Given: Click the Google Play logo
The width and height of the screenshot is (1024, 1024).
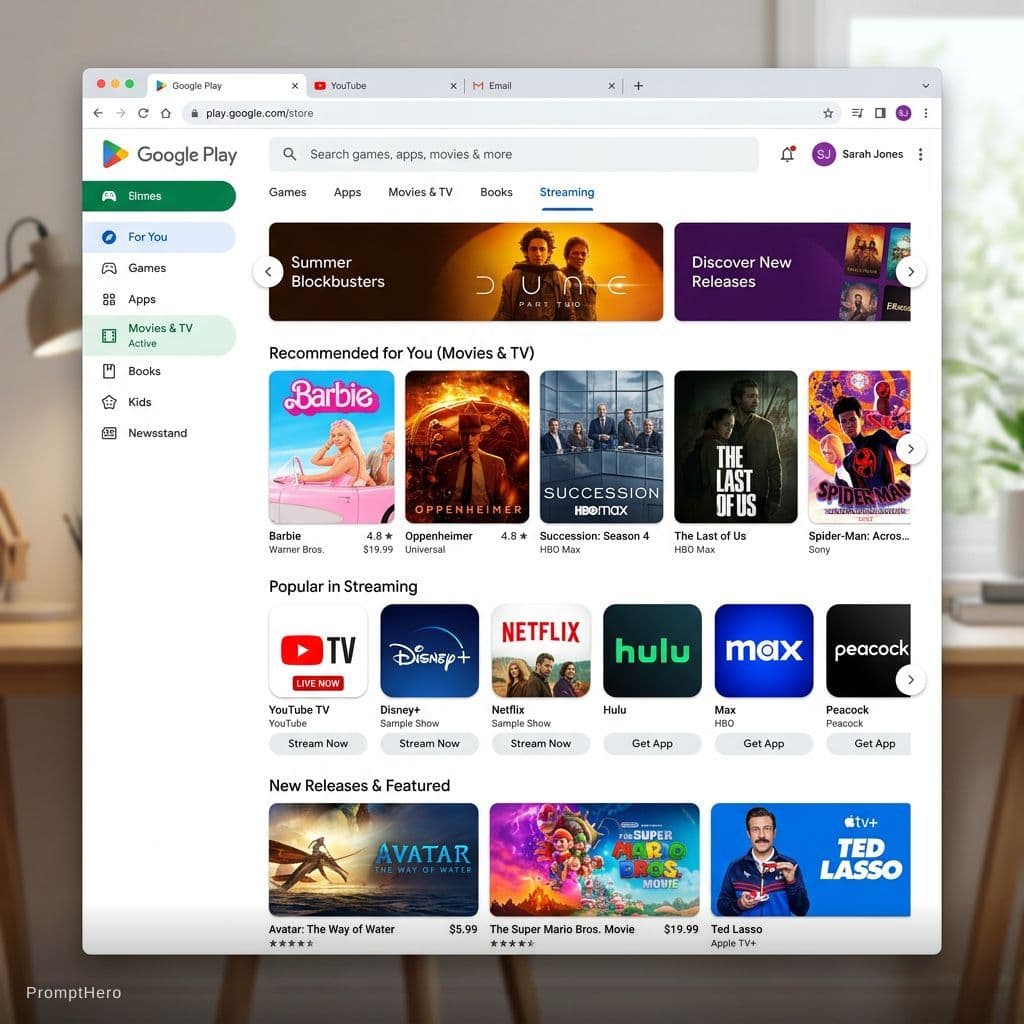Looking at the screenshot, I should [x=169, y=154].
